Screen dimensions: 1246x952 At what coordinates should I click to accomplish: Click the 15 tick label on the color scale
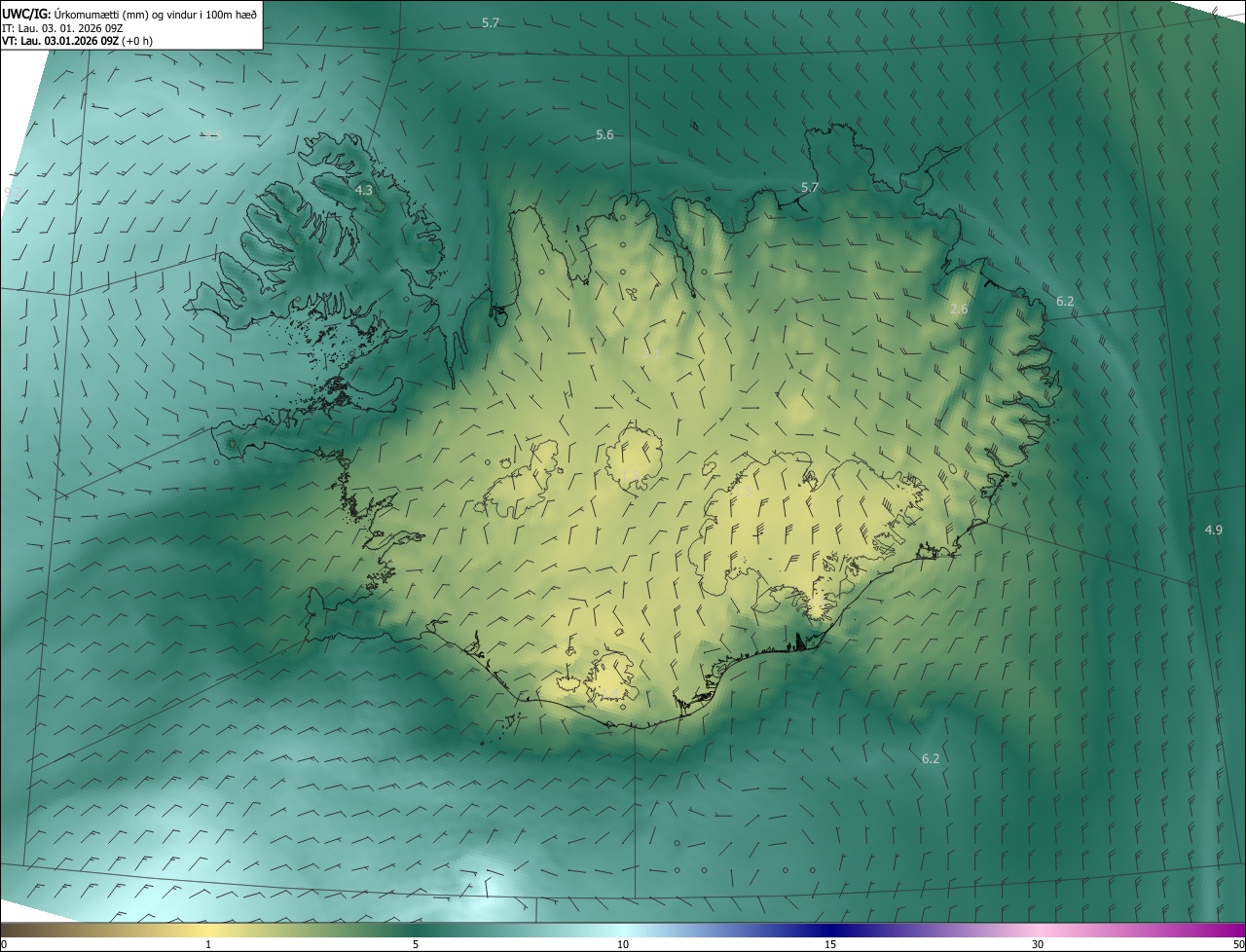[830, 944]
